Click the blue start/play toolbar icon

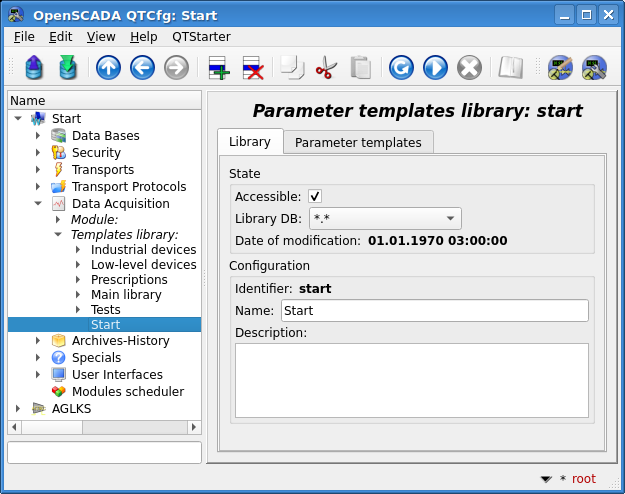point(435,67)
